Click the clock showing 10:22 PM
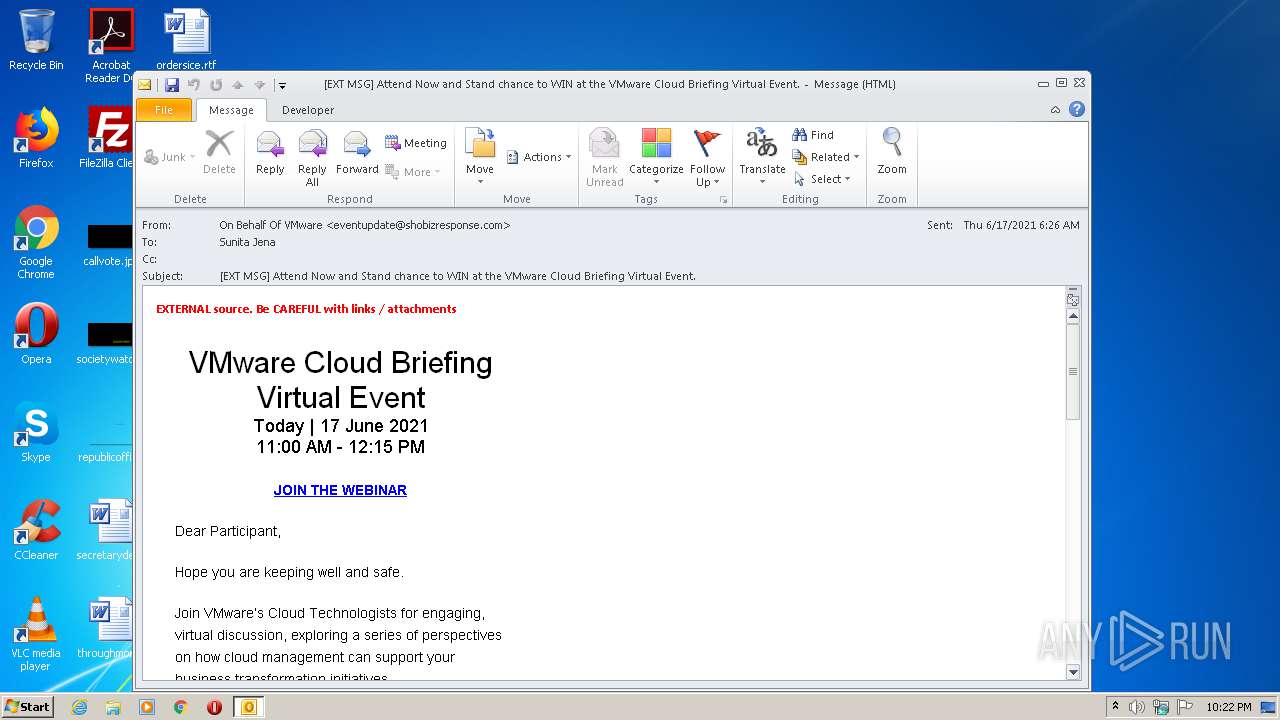The image size is (1280, 720). (x=1229, y=707)
